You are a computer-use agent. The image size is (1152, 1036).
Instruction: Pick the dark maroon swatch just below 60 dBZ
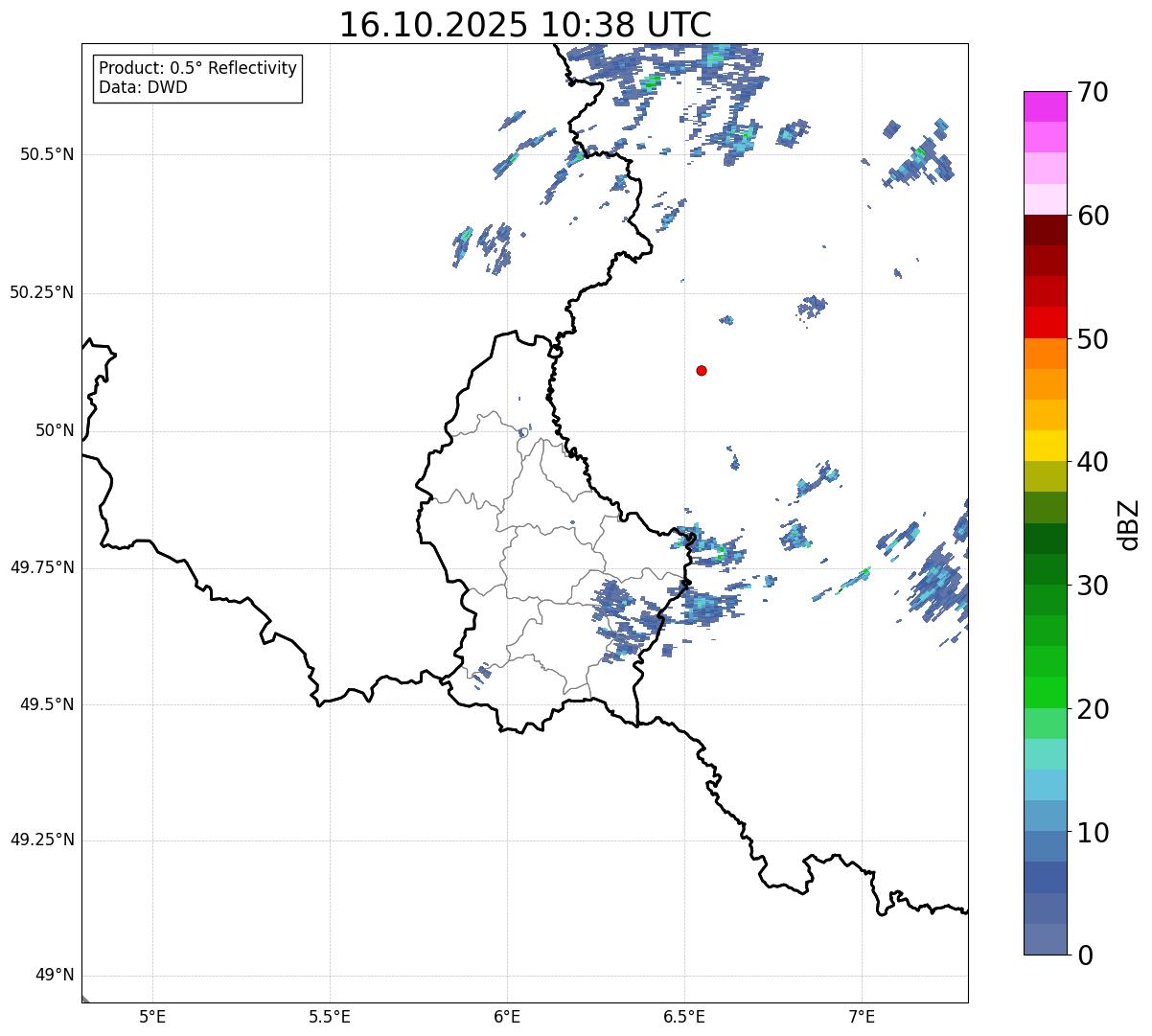[1046, 230]
